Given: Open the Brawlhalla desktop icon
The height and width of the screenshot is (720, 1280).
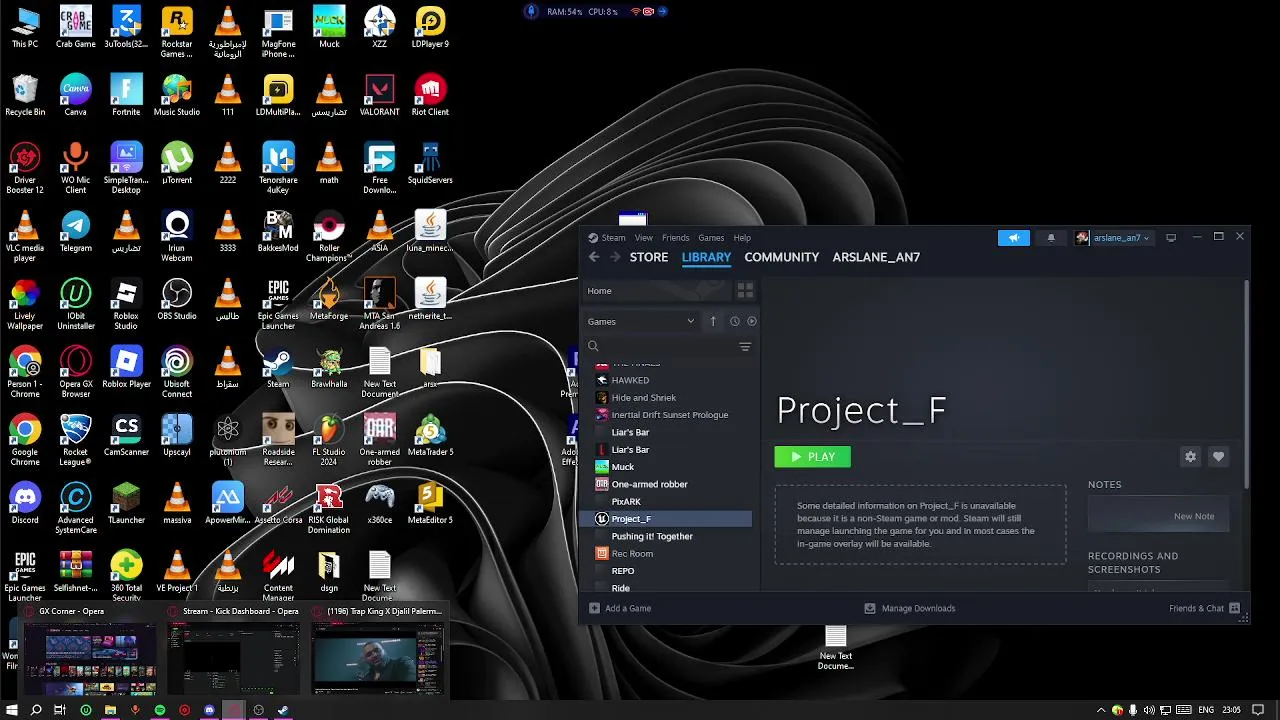Looking at the screenshot, I should pyautogui.click(x=329, y=368).
